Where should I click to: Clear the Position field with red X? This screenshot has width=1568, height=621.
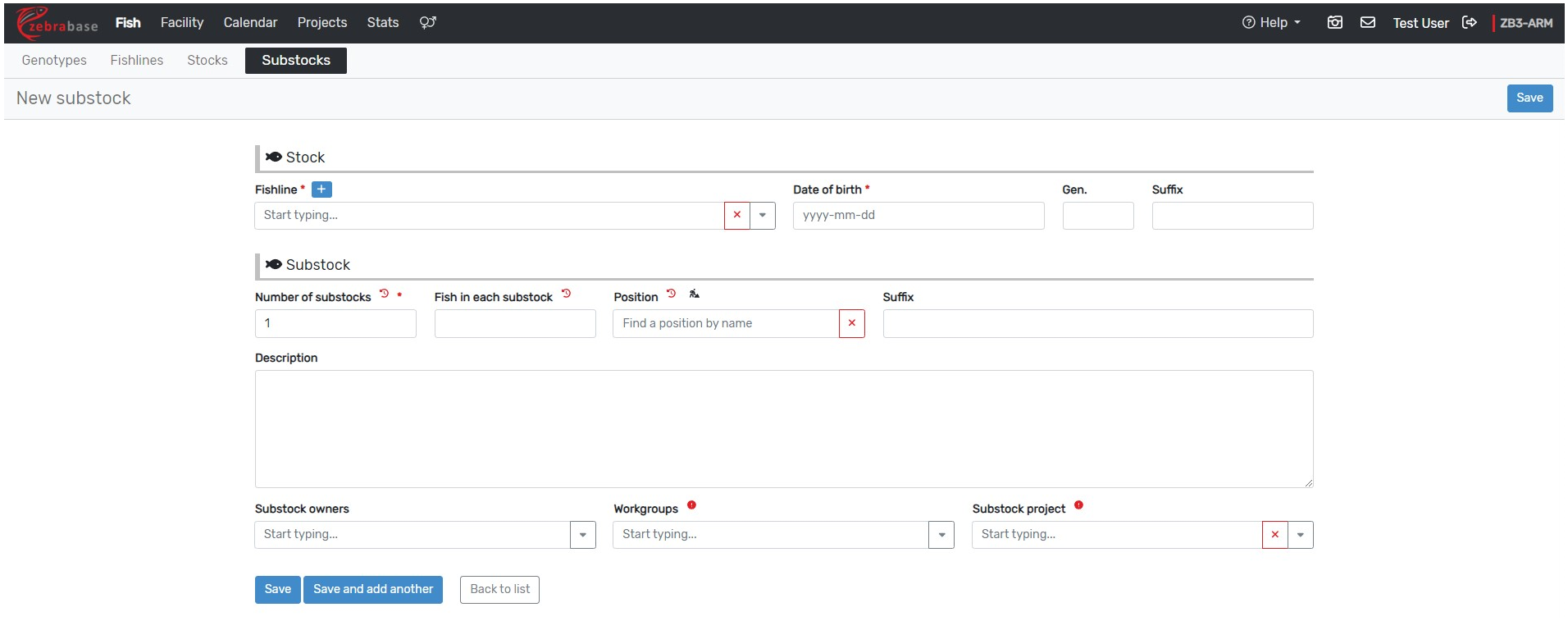851,323
